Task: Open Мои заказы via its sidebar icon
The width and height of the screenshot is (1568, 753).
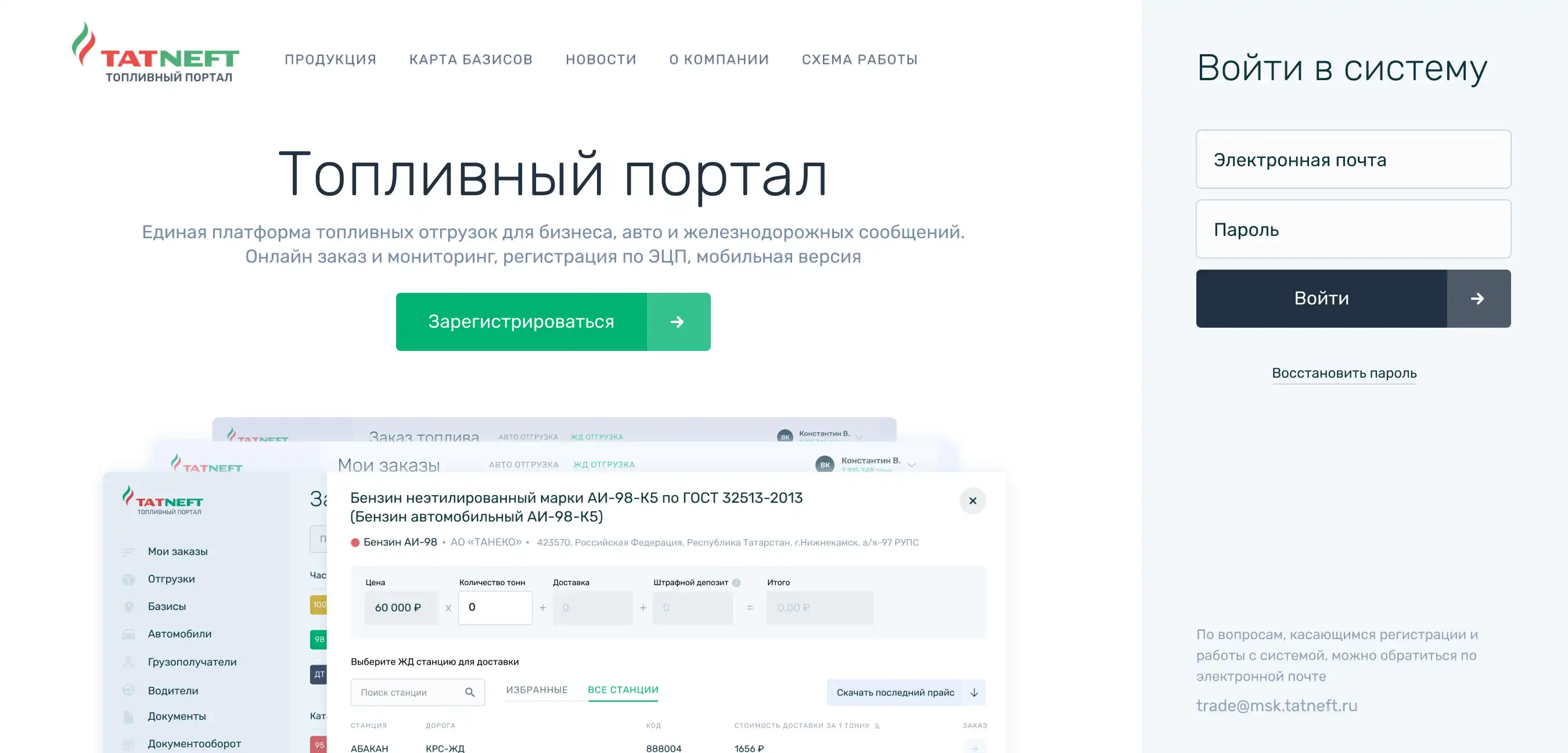Action: [128, 551]
